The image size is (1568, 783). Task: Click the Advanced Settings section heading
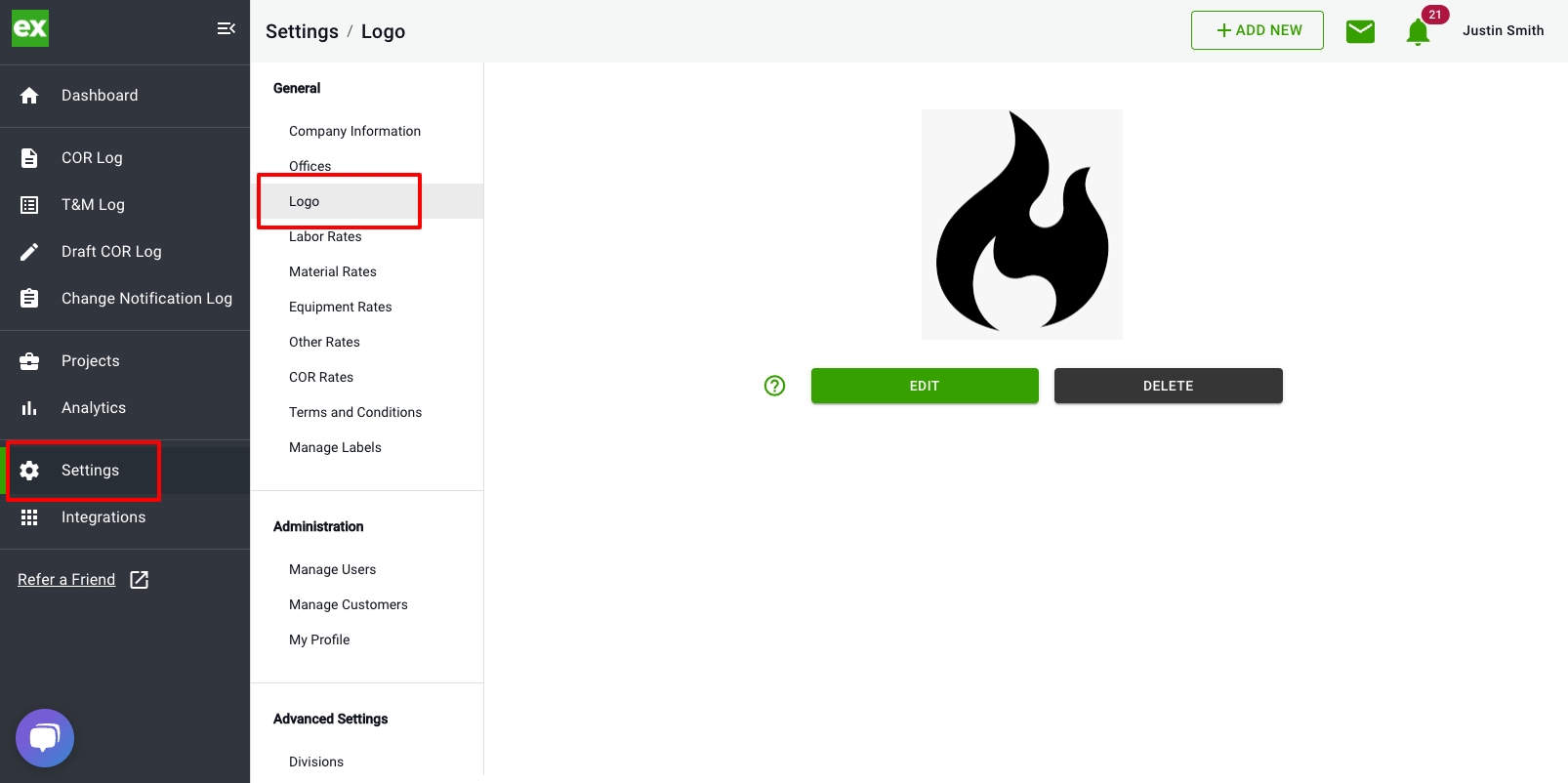coord(331,719)
